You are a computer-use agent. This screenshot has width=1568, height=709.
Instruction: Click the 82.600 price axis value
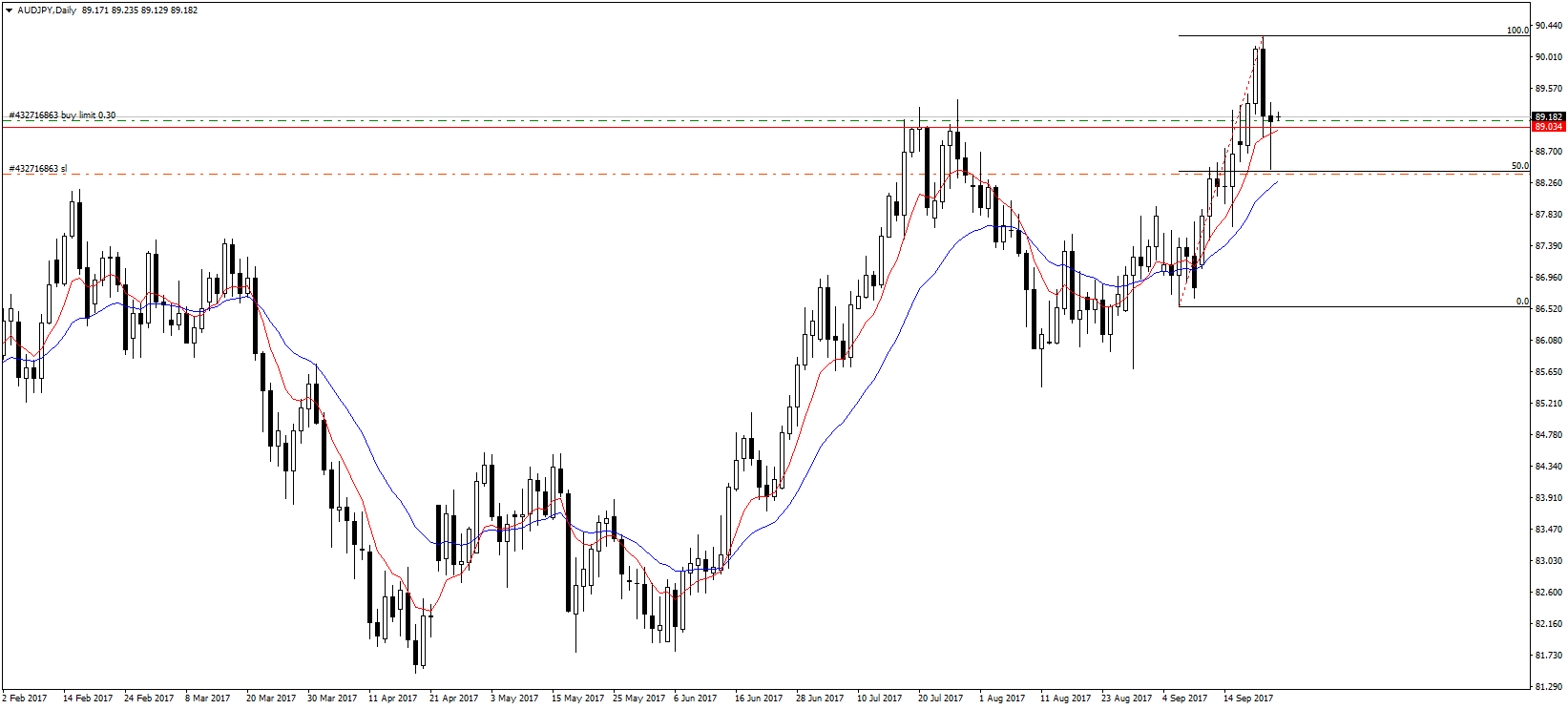[x=1549, y=593]
